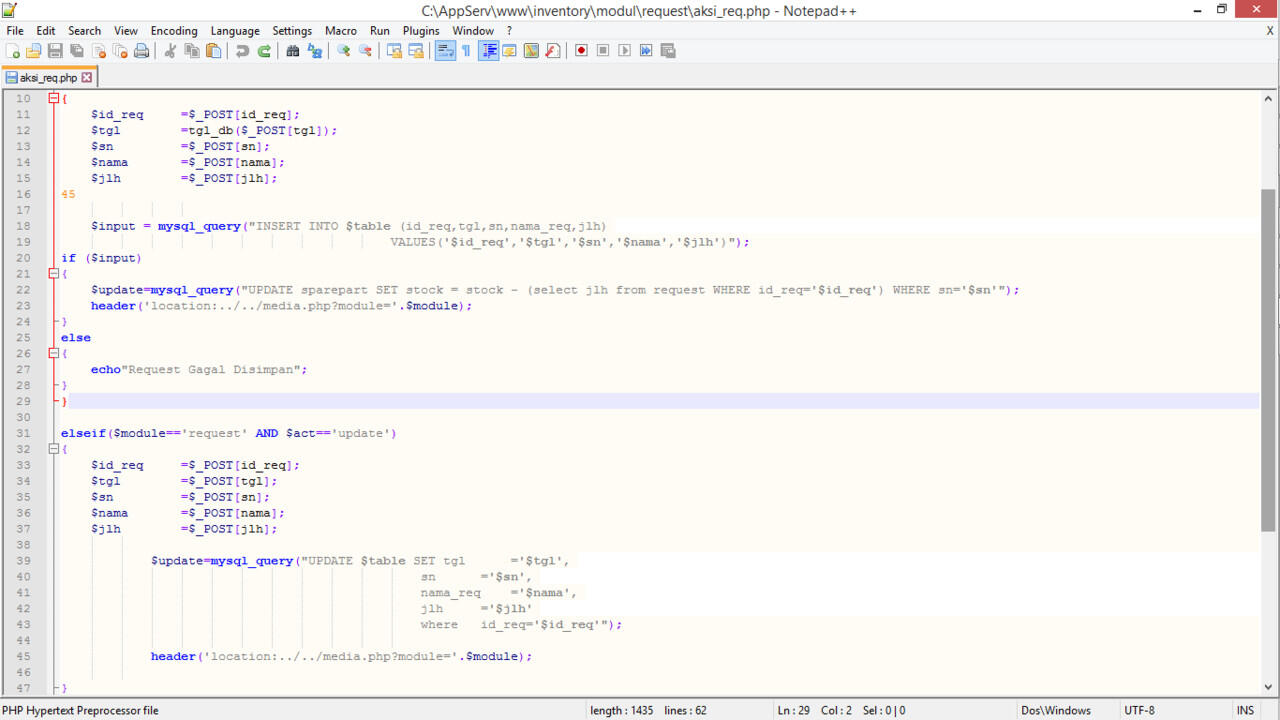This screenshot has height=720, width=1280.
Task: Collapse the fold marker at line 21
Action: (x=52, y=274)
